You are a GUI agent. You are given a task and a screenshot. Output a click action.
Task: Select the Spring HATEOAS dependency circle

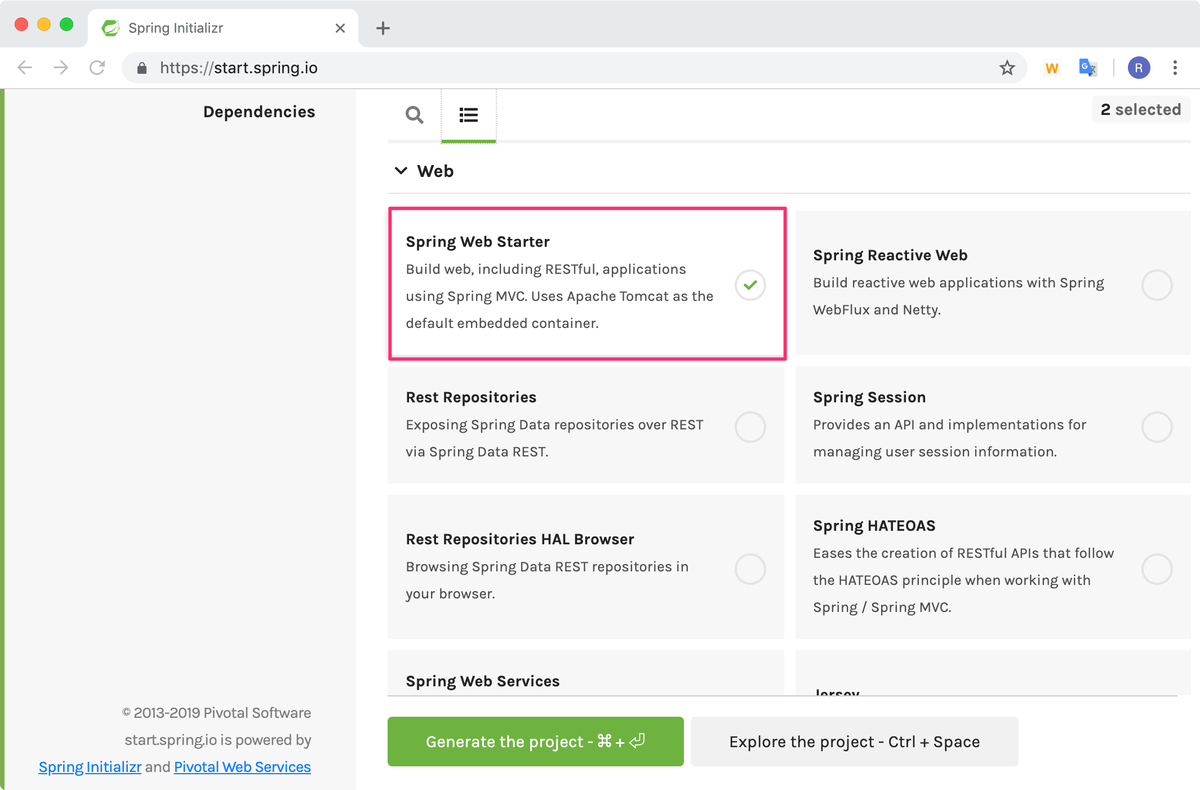(x=1157, y=569)
